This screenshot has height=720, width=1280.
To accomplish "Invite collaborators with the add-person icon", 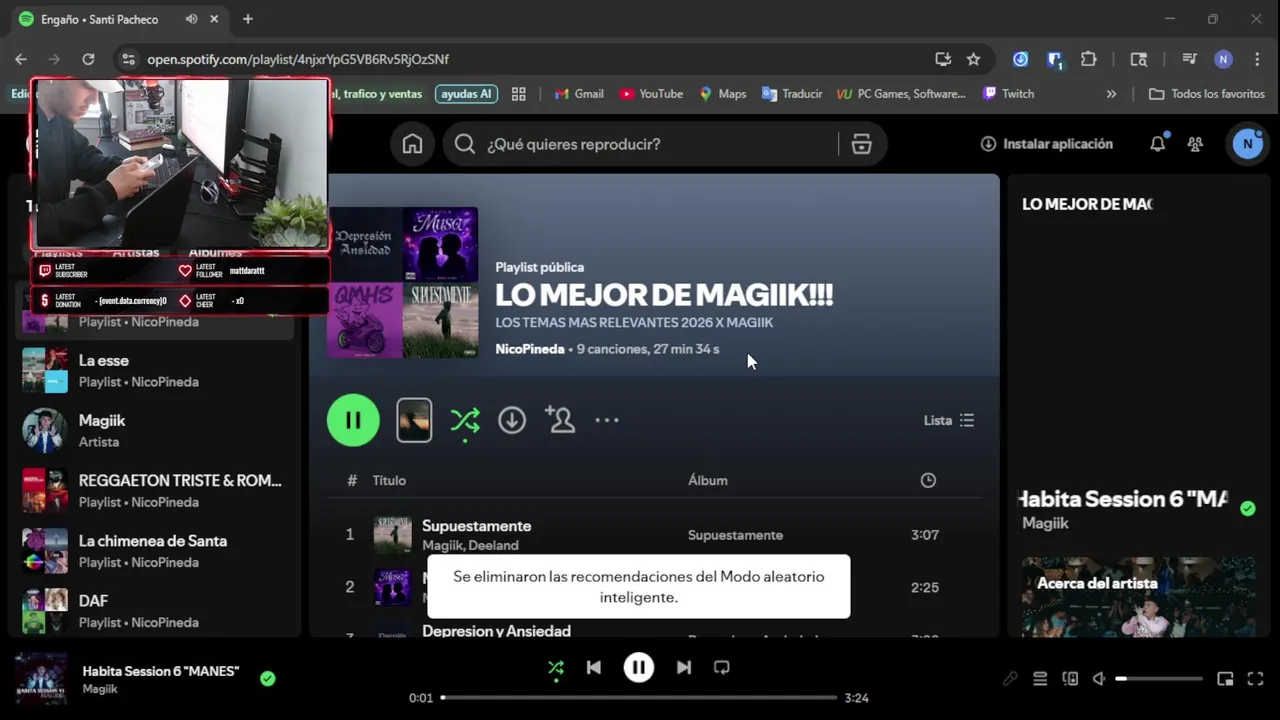I will (560, 419).
